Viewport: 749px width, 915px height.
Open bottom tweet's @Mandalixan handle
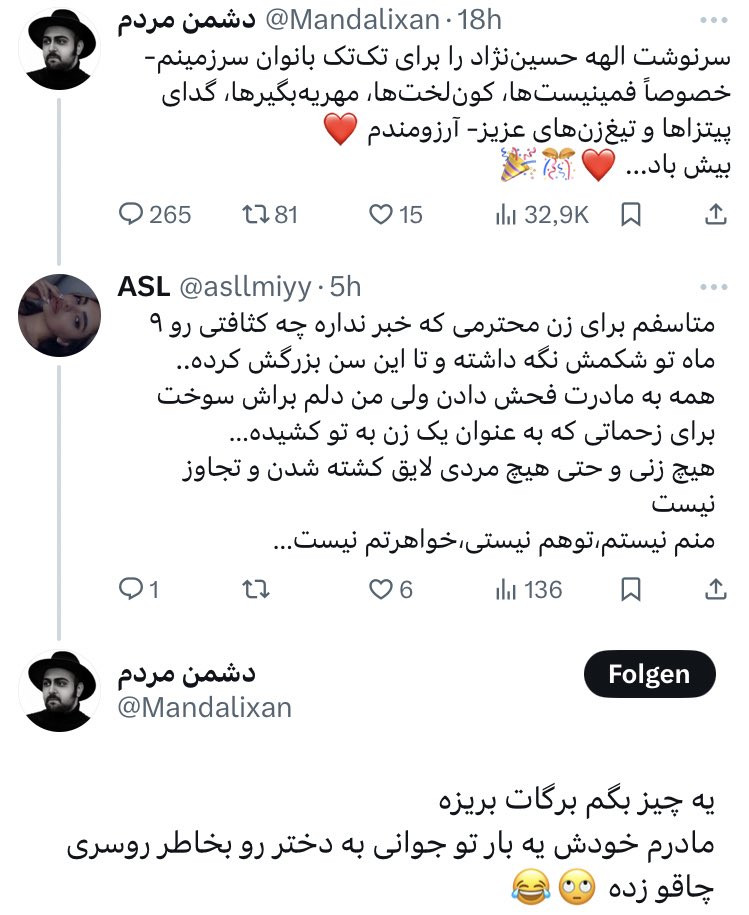(x=205, y=707)
